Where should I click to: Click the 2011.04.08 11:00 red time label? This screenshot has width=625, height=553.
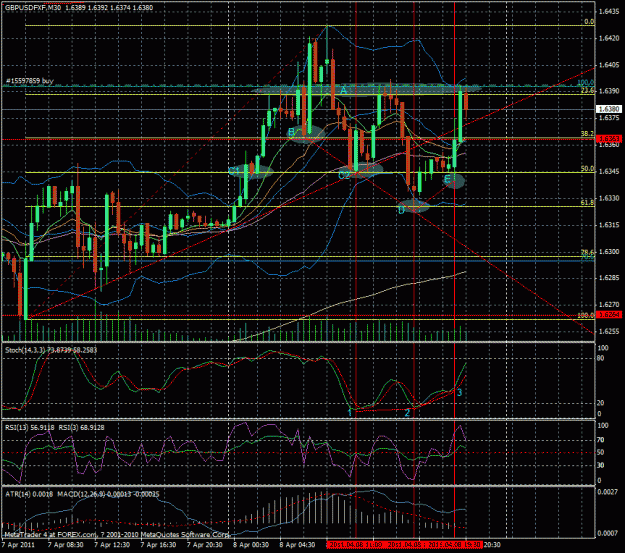click(356, 545)
